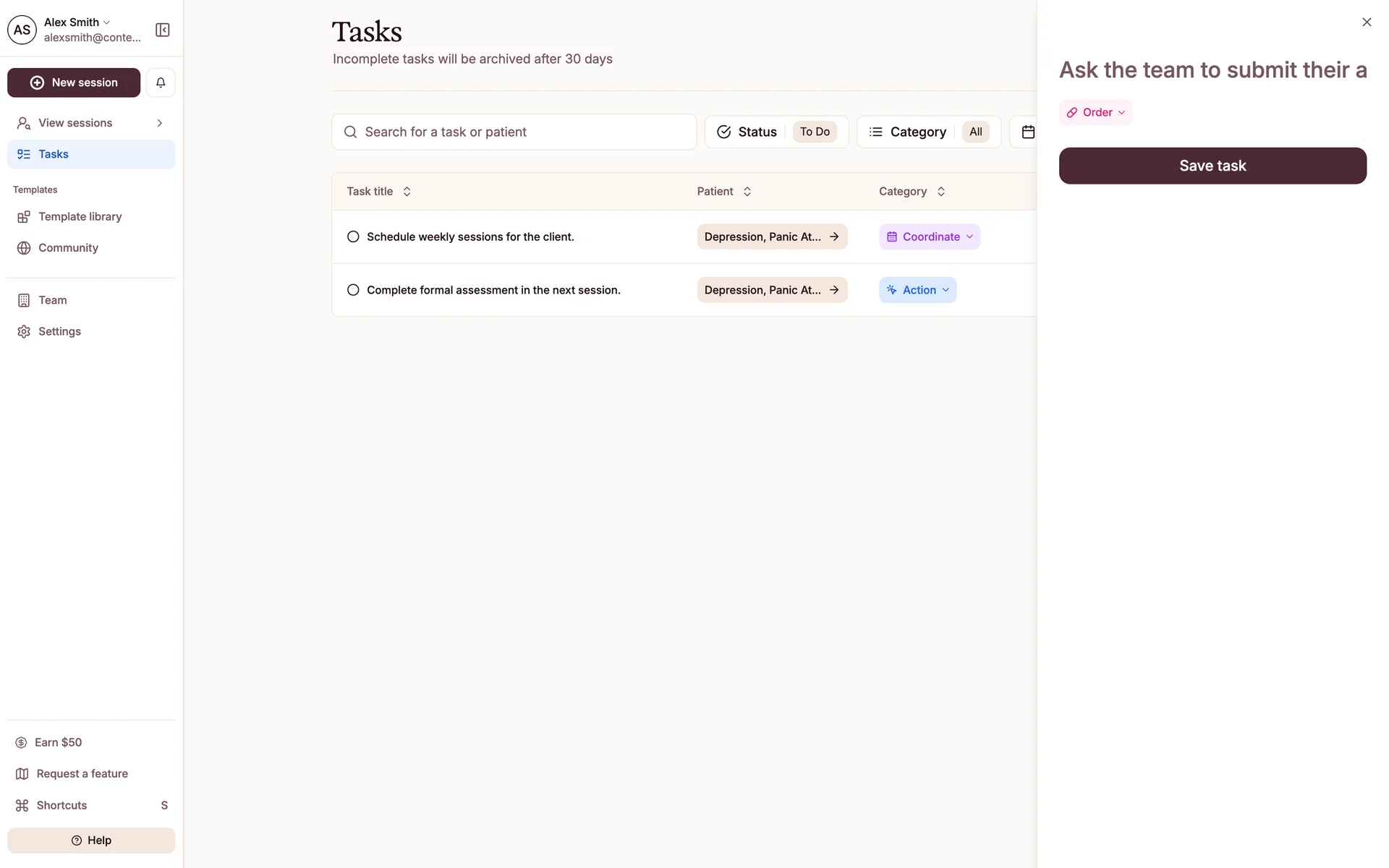The width and height of the screenshot is (1389, 868).
Task: Open the Action category dropdown
Action: tap(917, 290)
